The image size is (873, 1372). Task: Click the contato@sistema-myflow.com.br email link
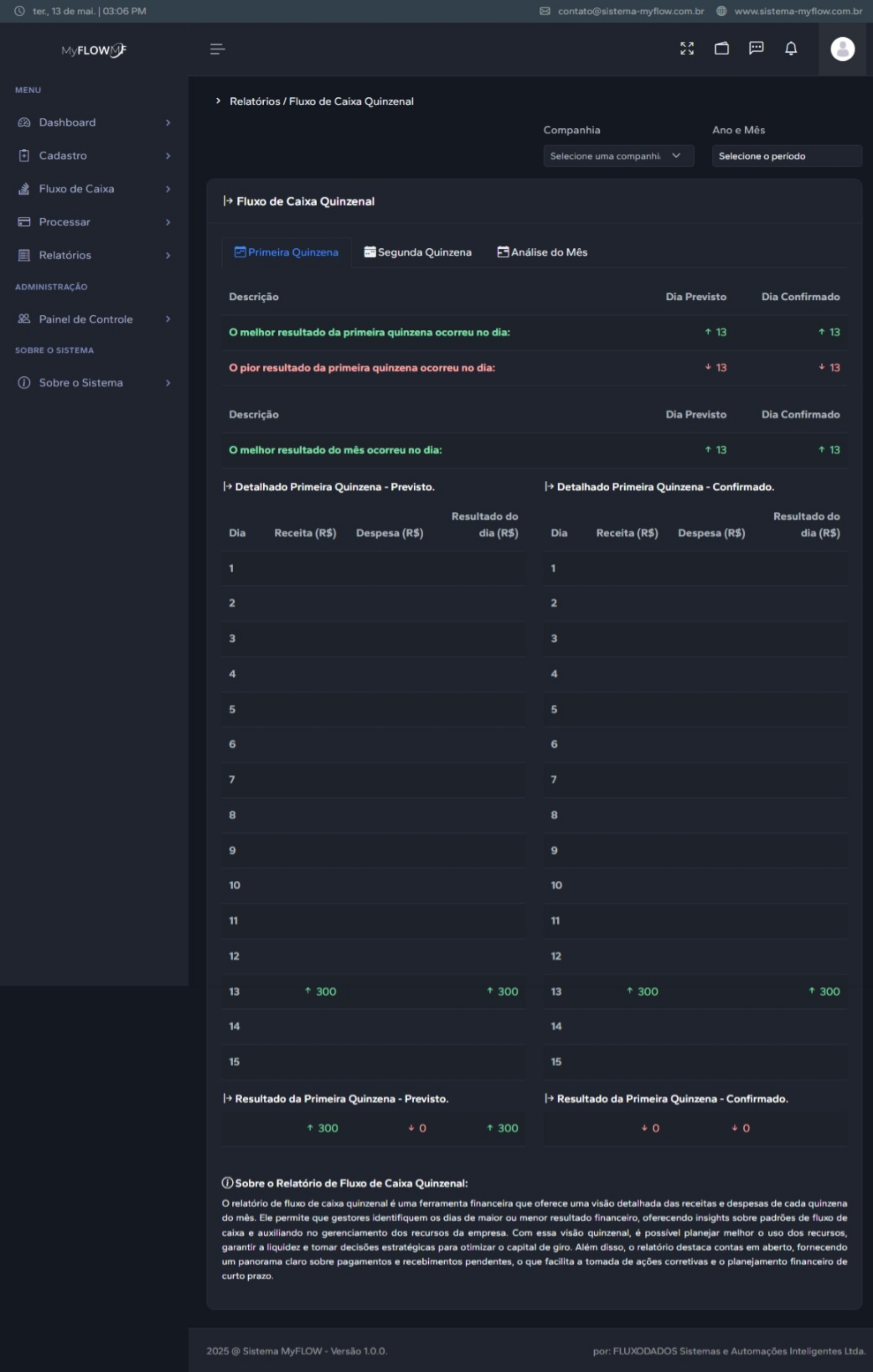click(630, 11)
